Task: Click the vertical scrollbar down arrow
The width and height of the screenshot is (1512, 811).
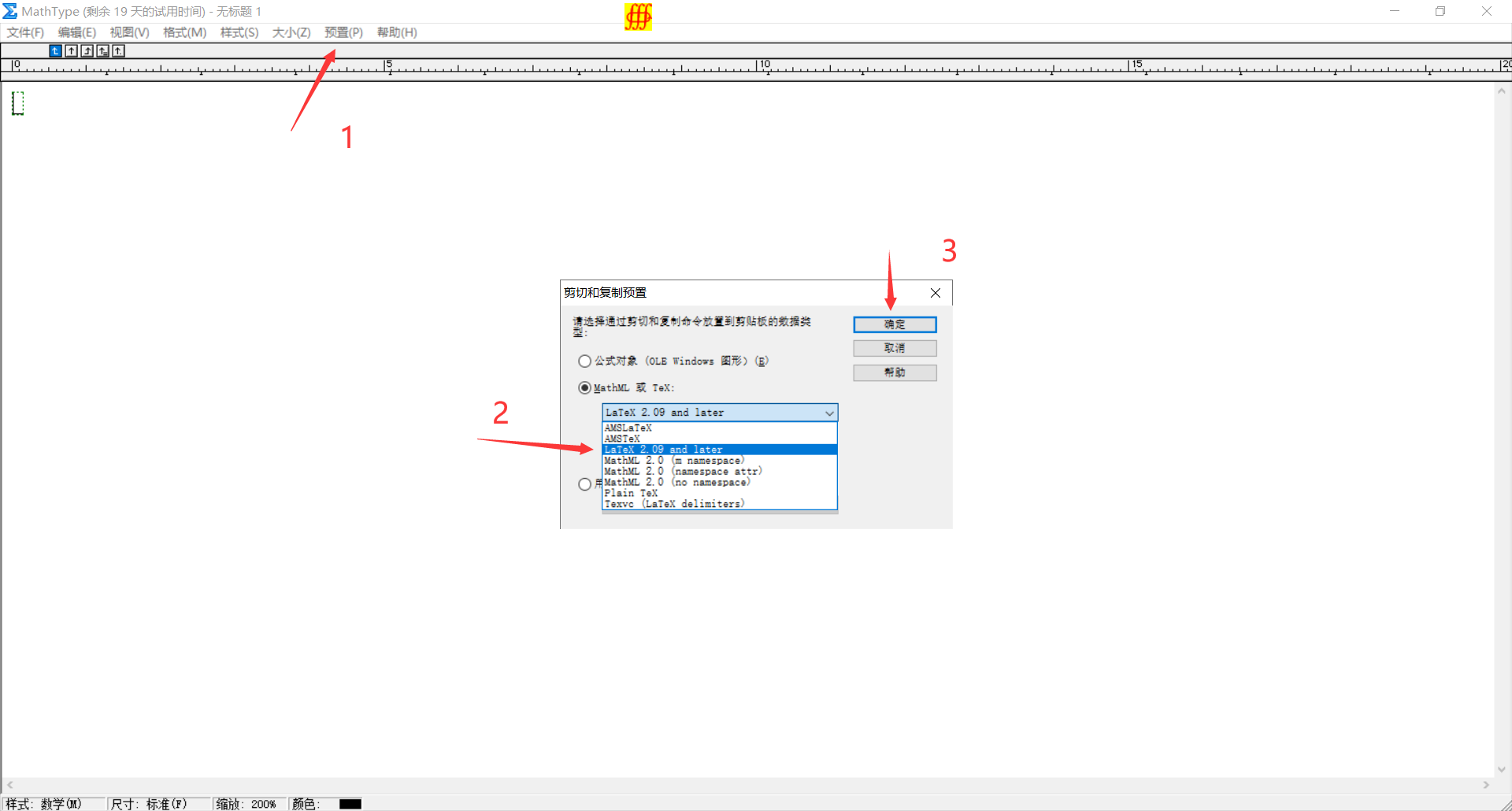Action: click(1502, 769)
